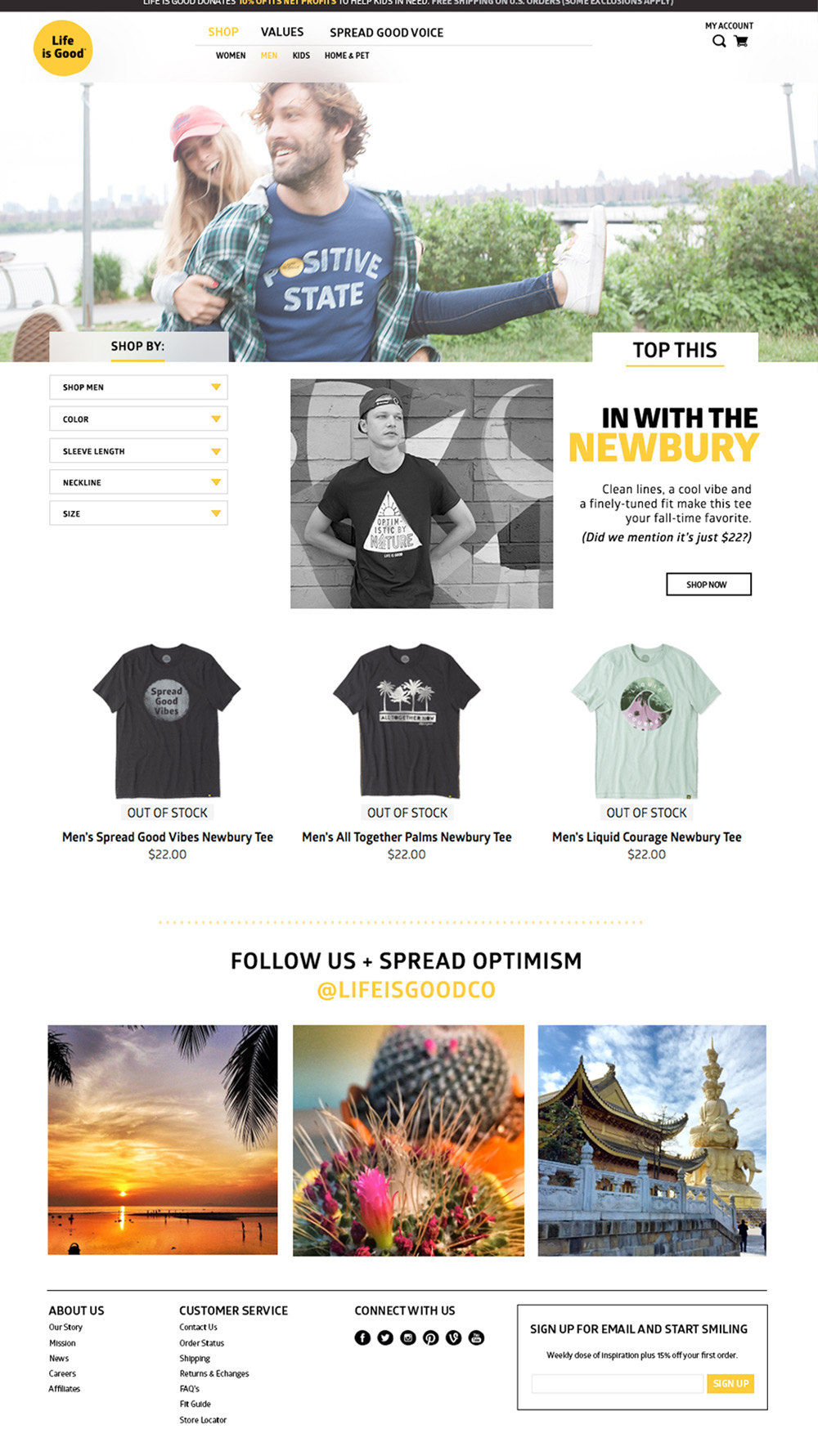Viewport: 818px width, 1456px height.
Task: Expand the Neckline filter dropdown
Action: [x=138, y=482]
